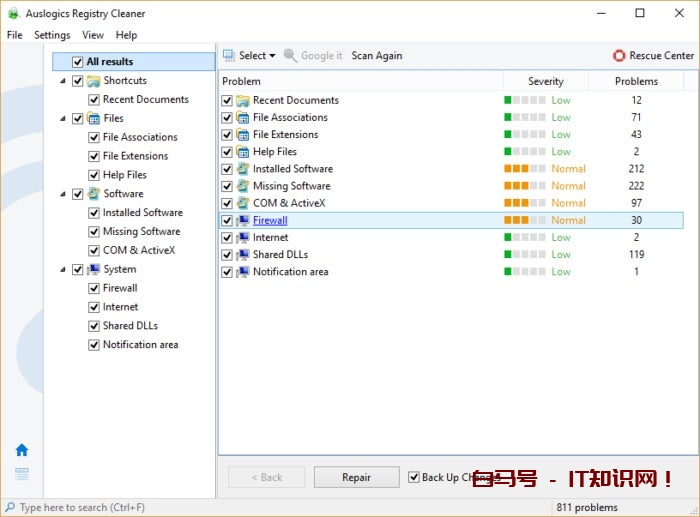Open the Firewall link in results
This screenshot has width=700, height=517.
pos(270,220)
